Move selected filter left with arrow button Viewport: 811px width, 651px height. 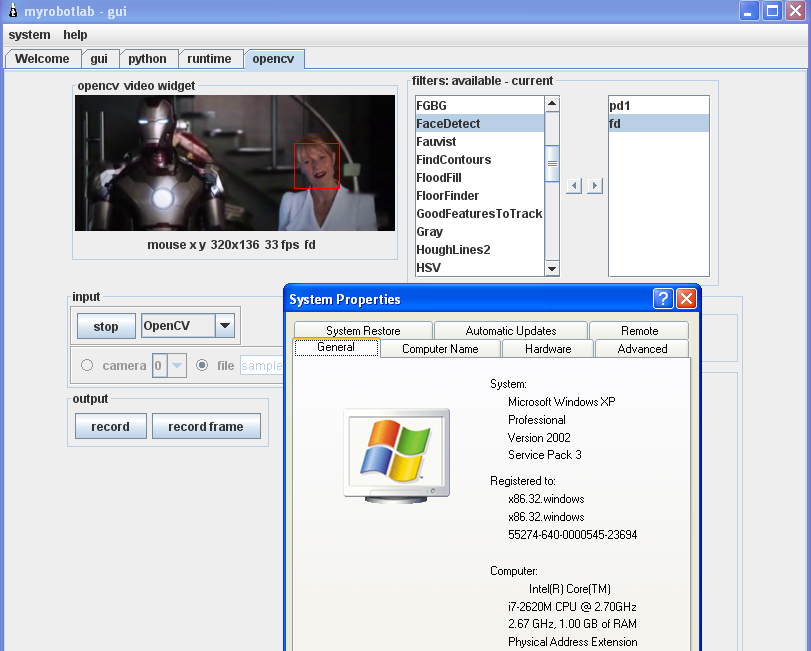click(574, 186)
